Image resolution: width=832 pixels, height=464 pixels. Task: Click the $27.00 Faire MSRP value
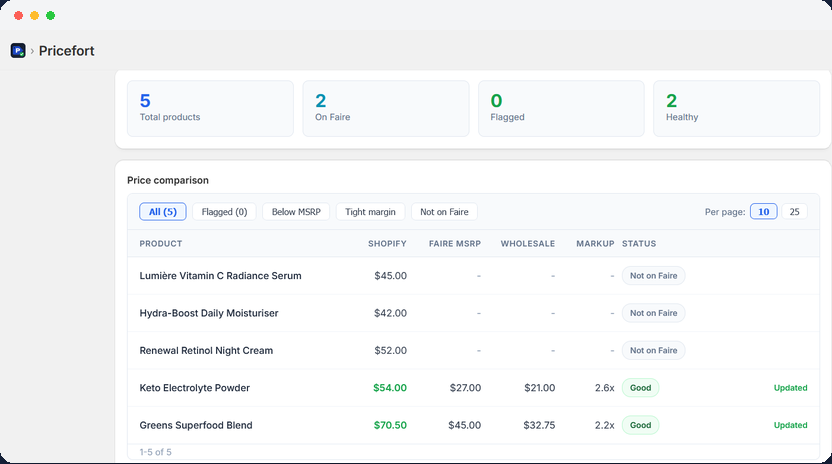coord(465,388)
